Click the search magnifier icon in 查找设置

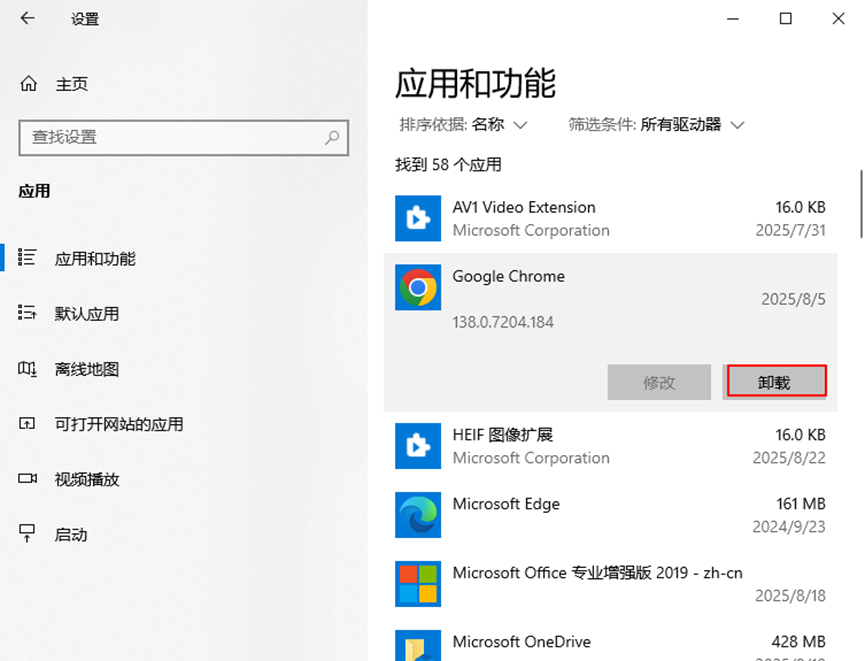pos(332,137)
